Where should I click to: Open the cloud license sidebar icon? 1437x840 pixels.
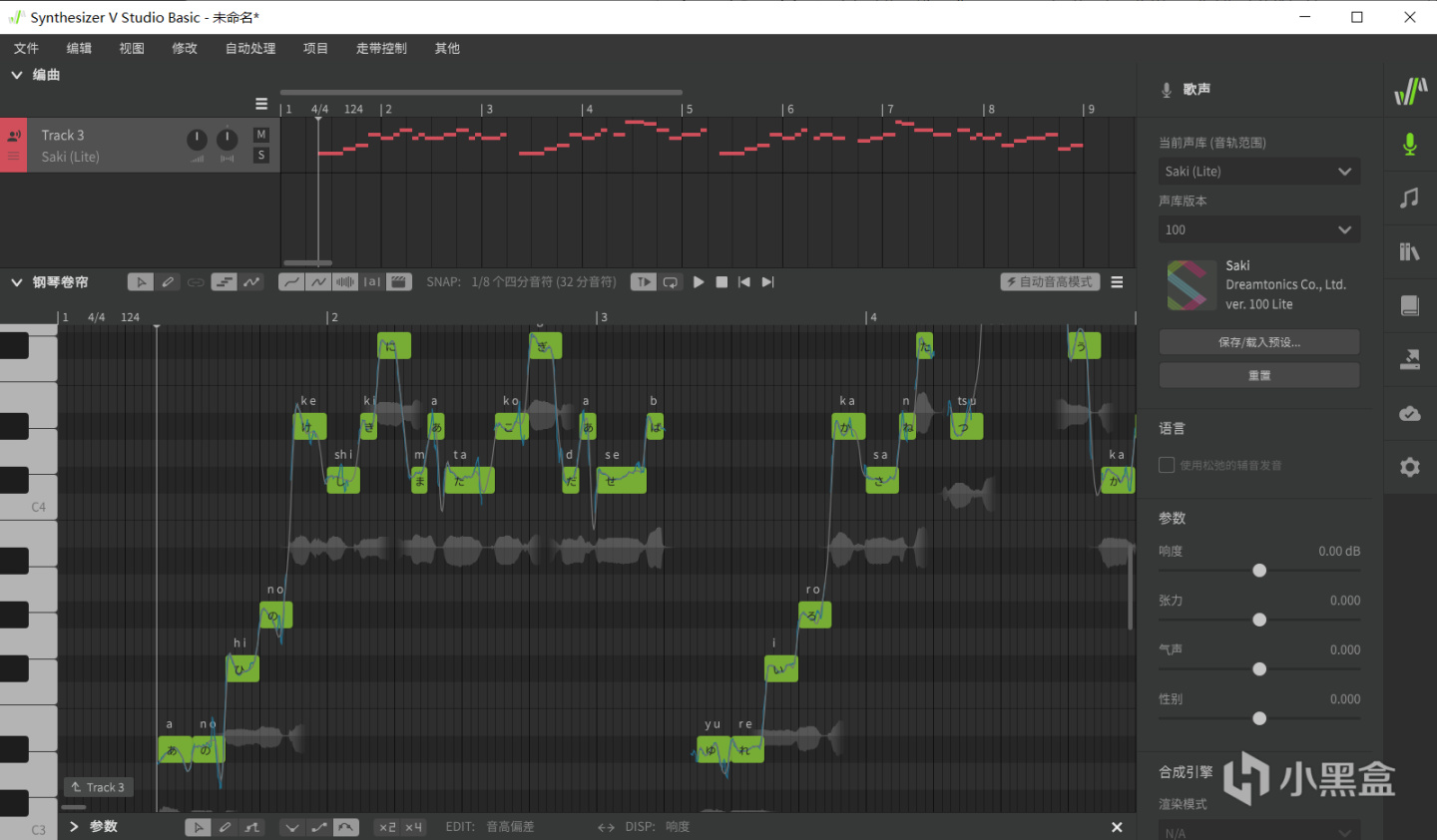1409,413
